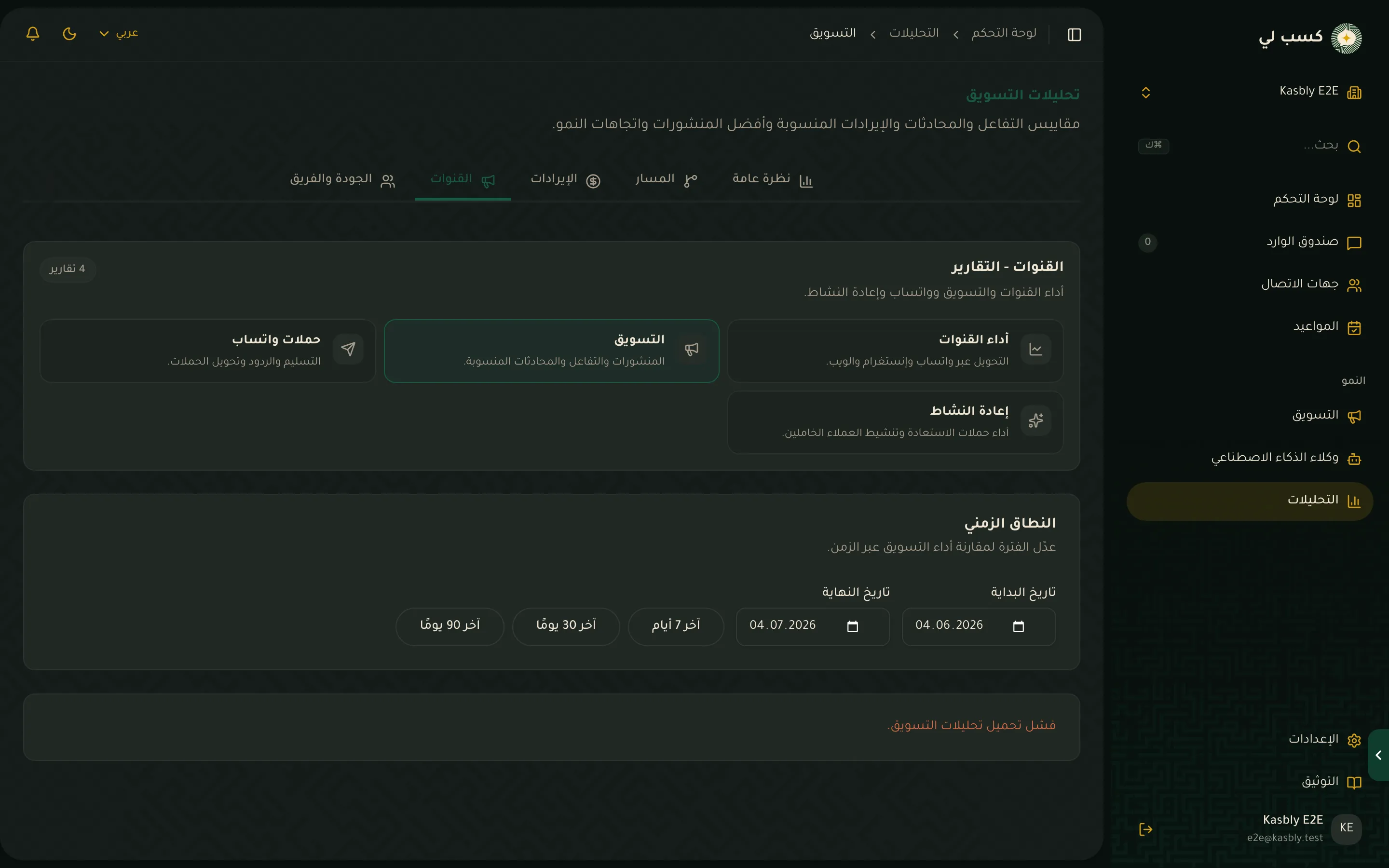The height and width of the screenshot is (868, 1389).
Task: Open التوثيق documentation link
Action: tap(1250, 783)
